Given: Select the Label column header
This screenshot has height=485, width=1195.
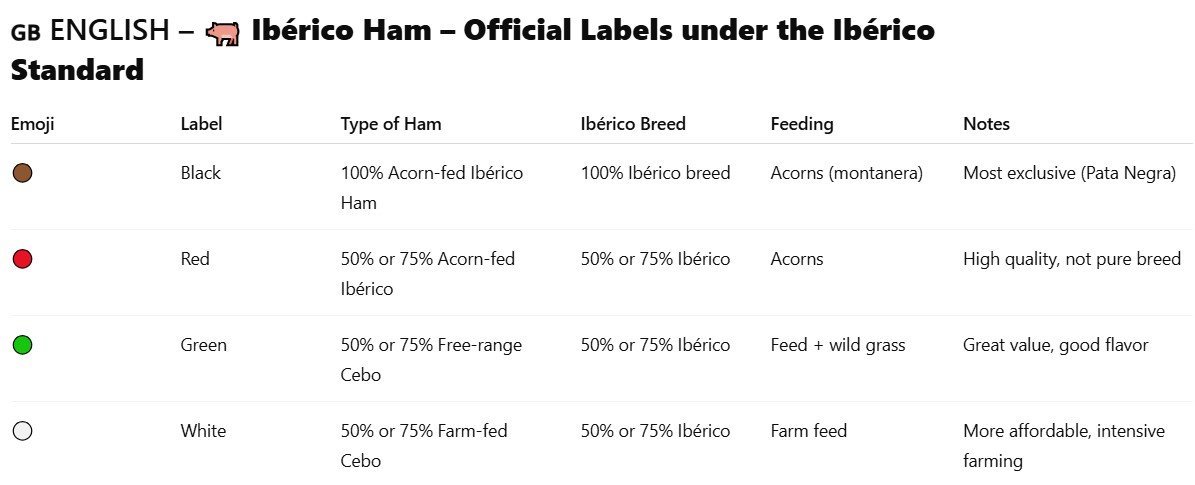Looking at the screenshot, I should coord(201,124).
